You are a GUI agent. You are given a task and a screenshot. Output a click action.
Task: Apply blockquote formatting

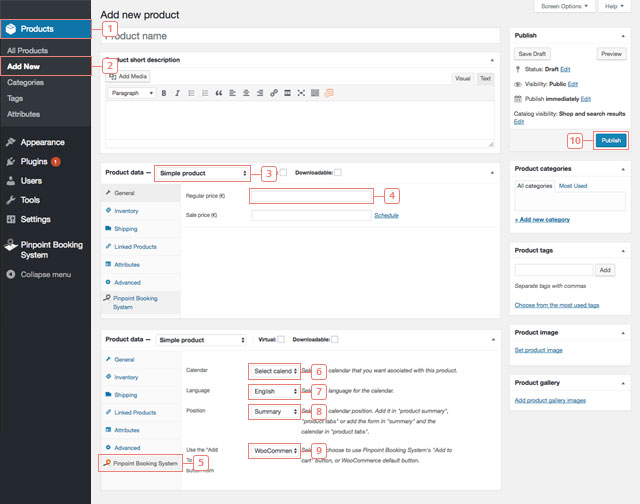[219, 93]
